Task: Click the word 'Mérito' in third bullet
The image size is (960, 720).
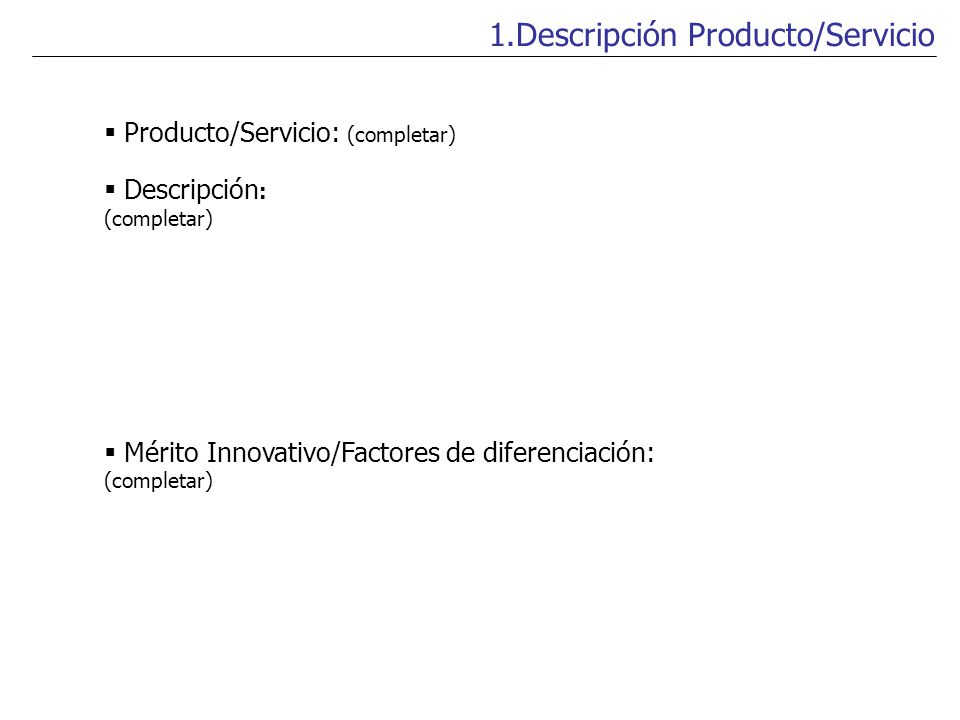Action: (161, 453)
